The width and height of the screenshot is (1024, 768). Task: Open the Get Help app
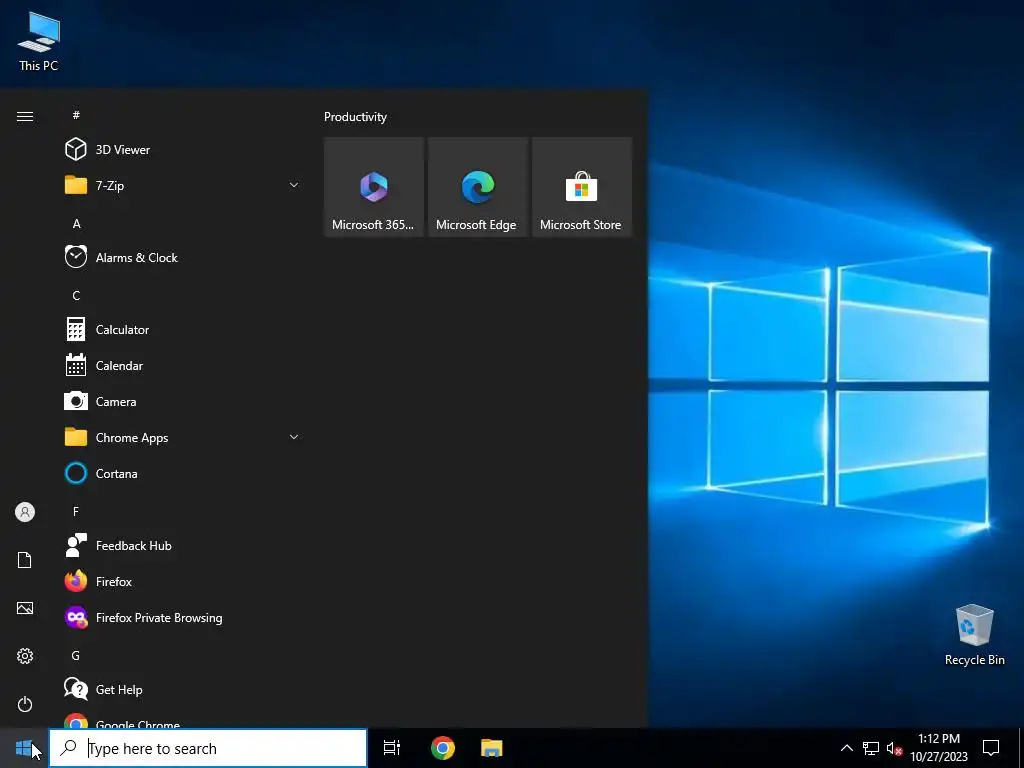pos(183,690)
